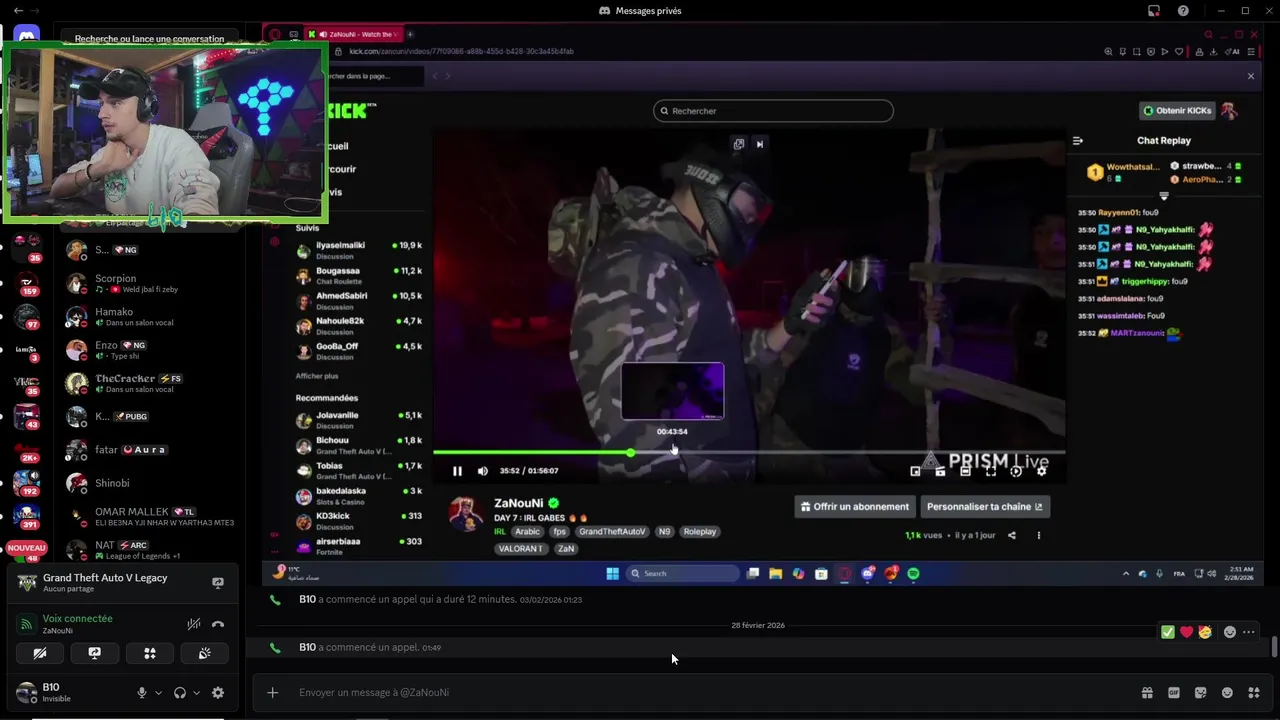Open Scorpion direct message
The width and height of the screenshot is (1280, 720).
coord(150,283)
